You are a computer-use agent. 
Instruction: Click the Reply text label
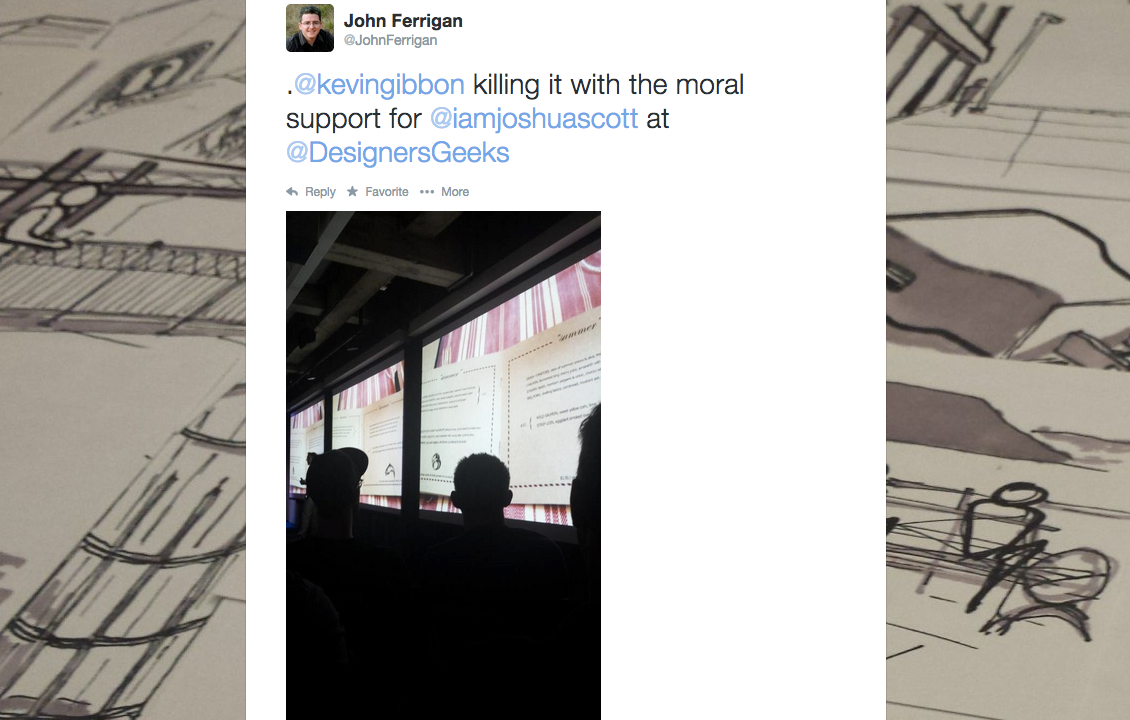(320, 192)
